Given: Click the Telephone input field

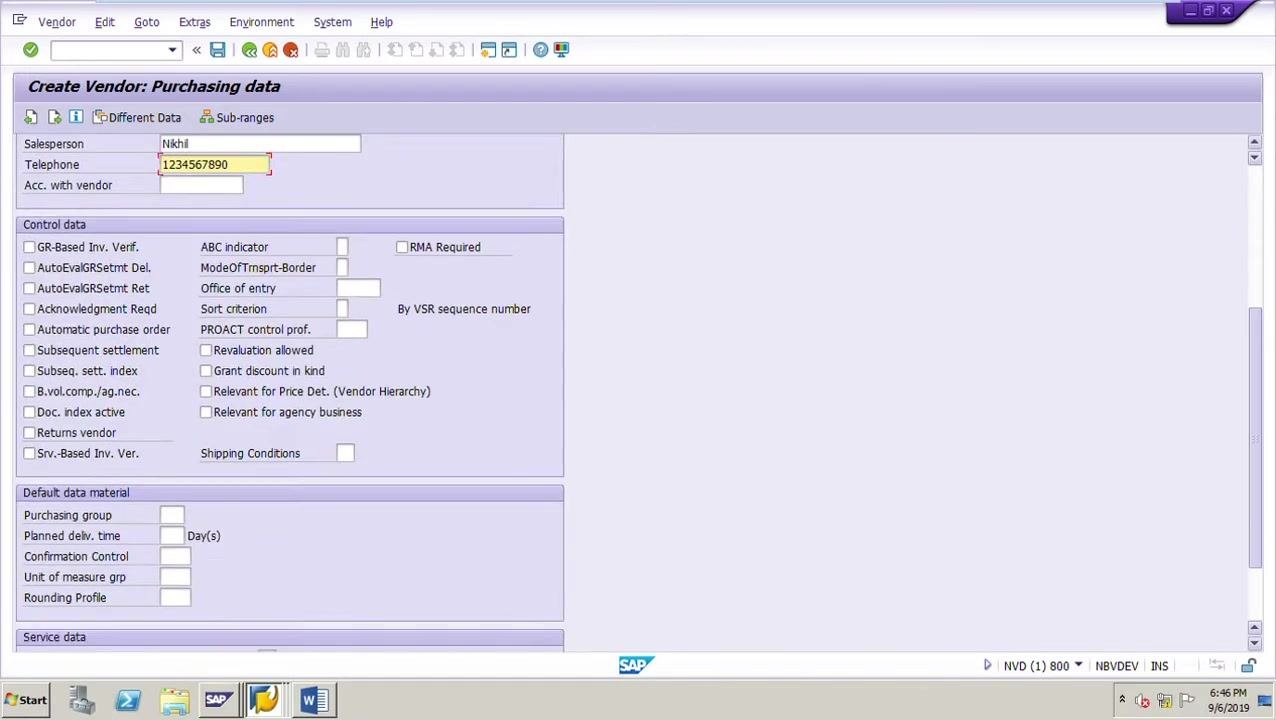Looking at the screenshot, I should 215,165.
